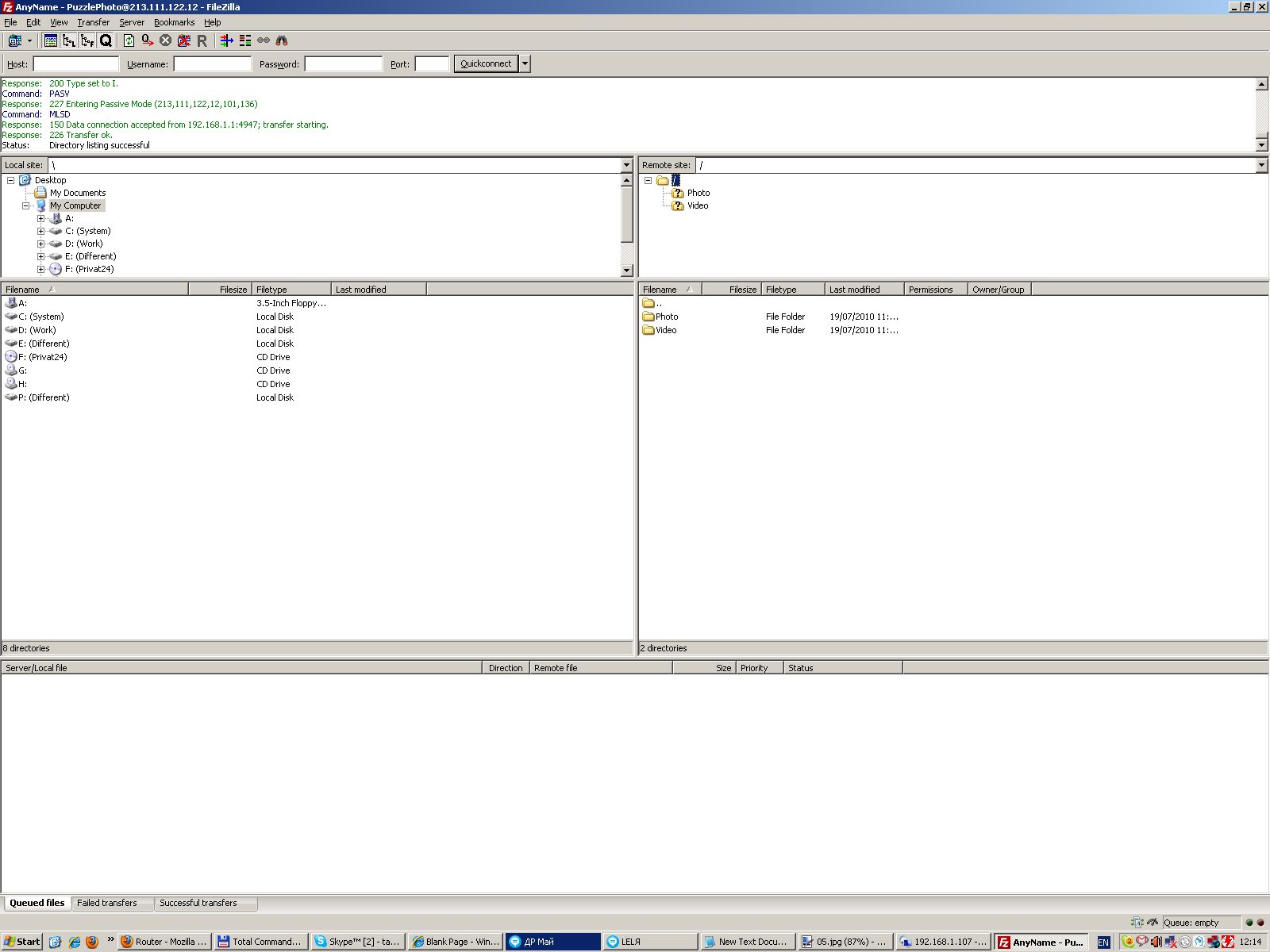Image resolution: width=1270 pixels, height=952 pixels.
Task: Open the Windows Start menu
Action: tap(22, 942)
